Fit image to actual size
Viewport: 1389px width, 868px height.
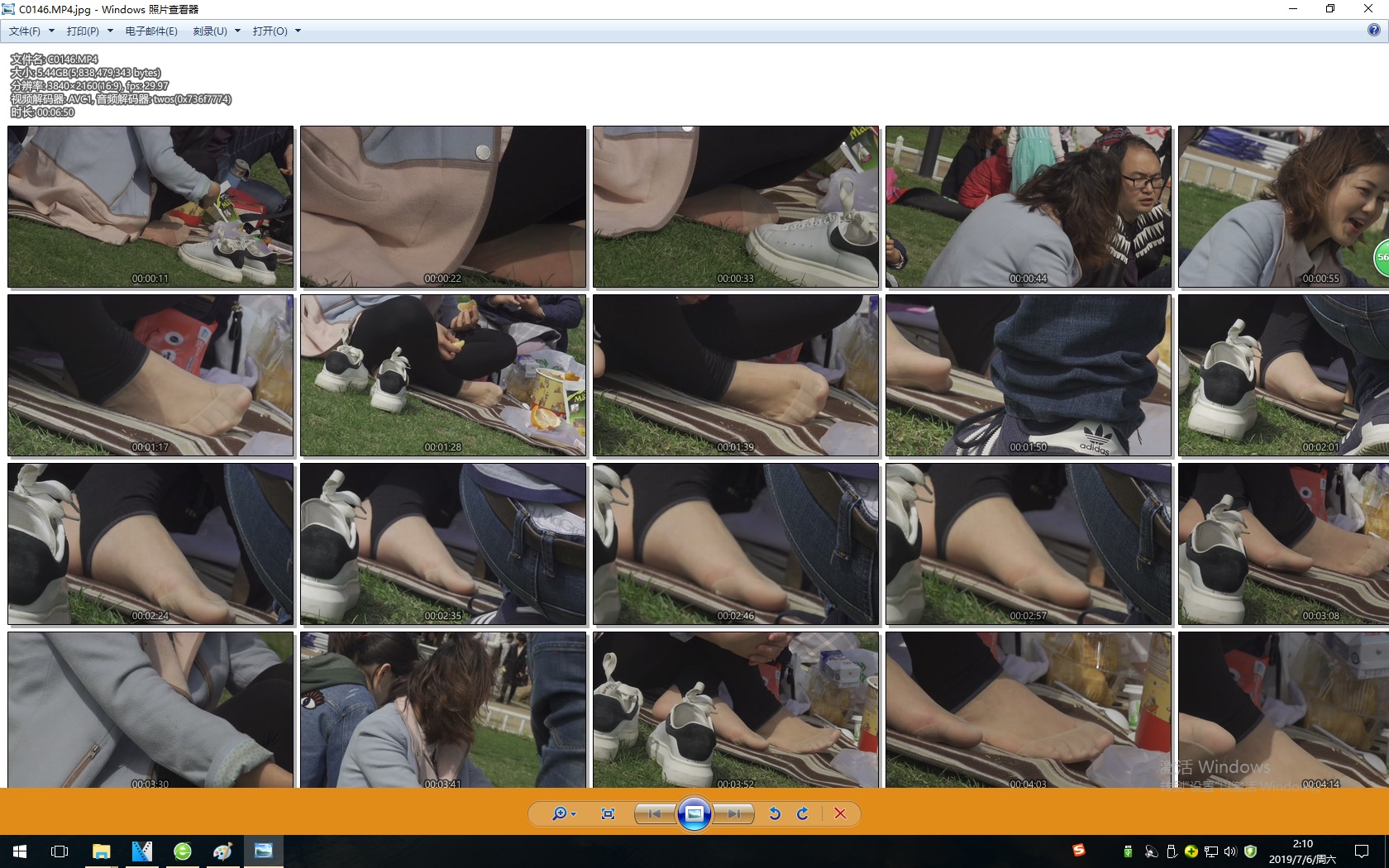609,813
